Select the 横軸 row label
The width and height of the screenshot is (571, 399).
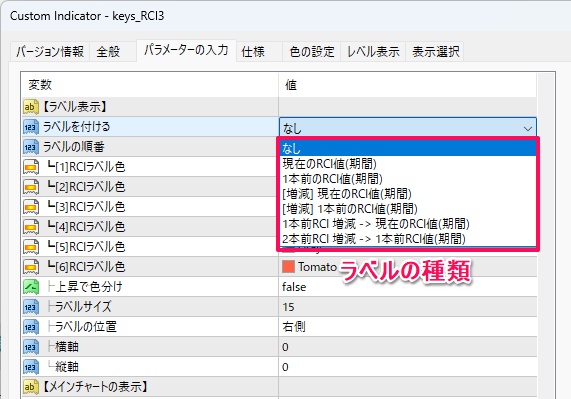[67, 347]
